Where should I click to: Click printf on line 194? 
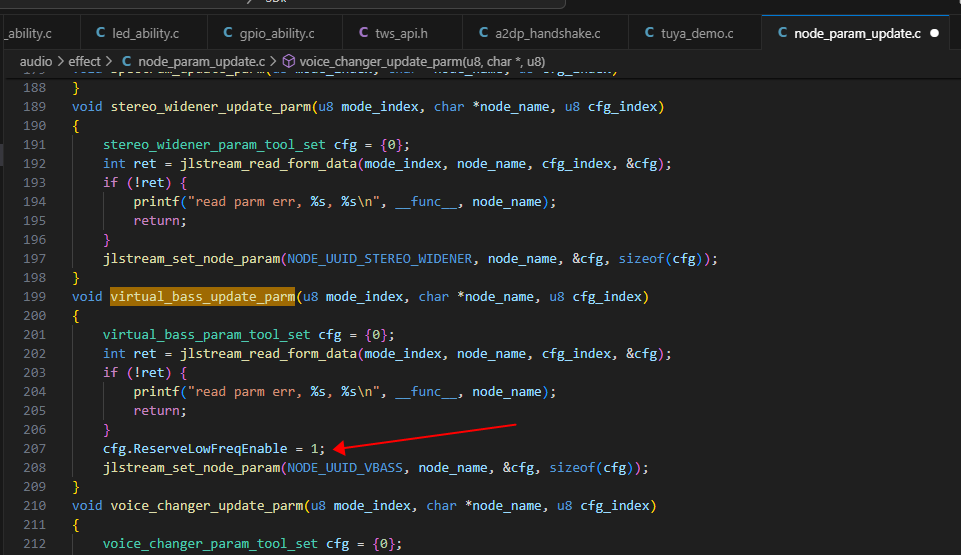[157, 202]
